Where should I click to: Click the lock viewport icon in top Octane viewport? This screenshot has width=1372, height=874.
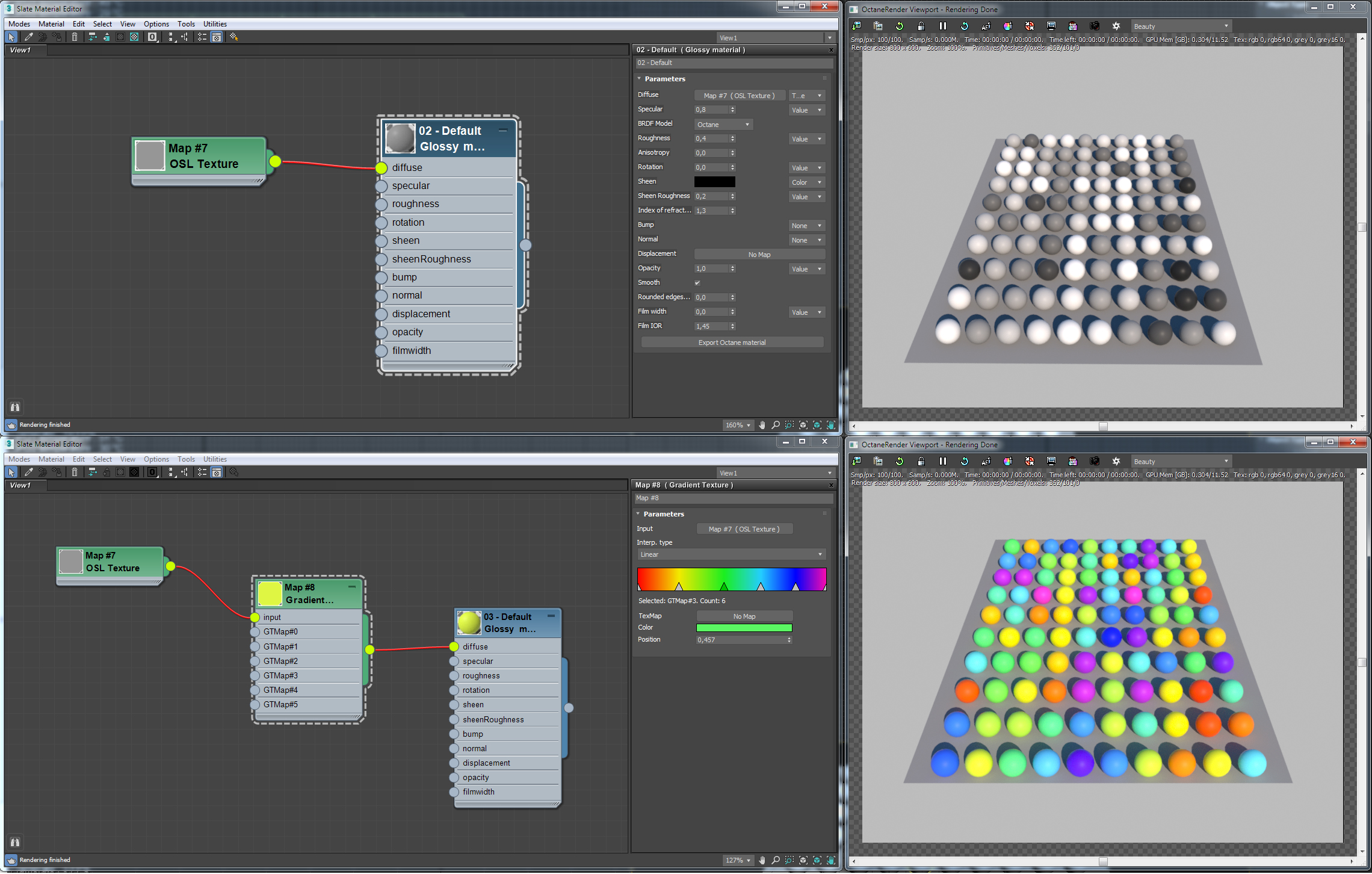click(x=921, y=26)
